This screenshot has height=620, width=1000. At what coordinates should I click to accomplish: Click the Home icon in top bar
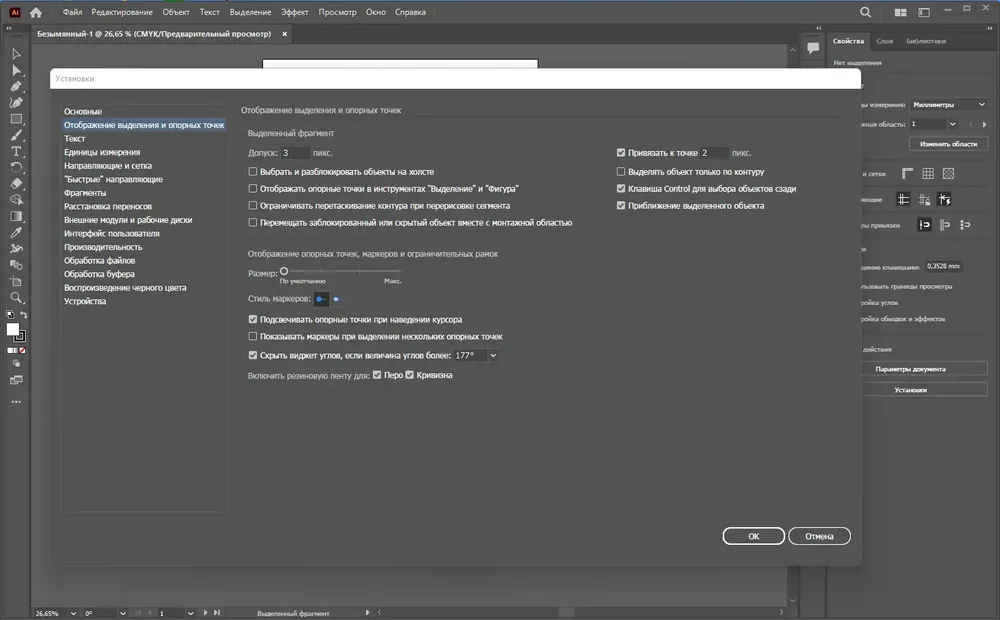click(x=36, y=12)
